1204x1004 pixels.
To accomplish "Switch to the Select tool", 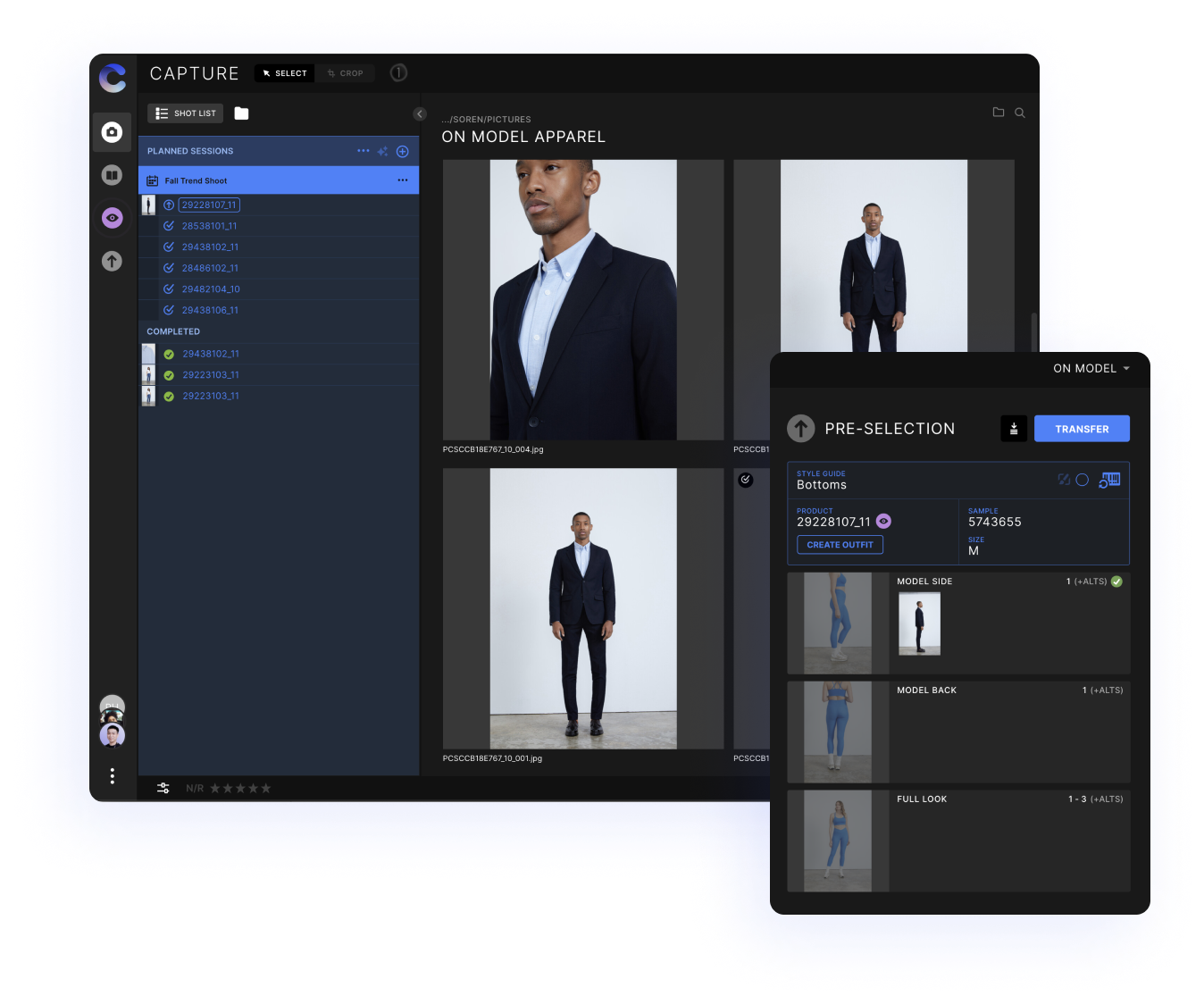I will click(284, 73).
